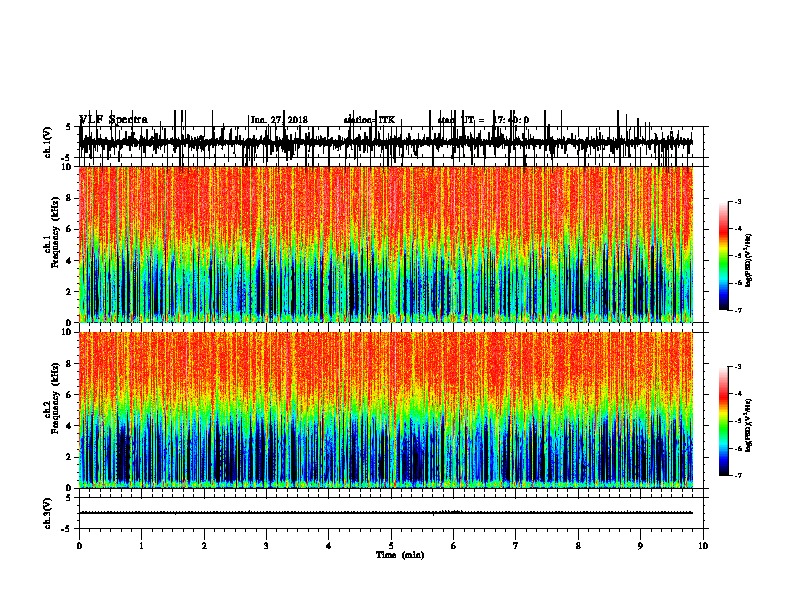Click the 8 kHz tick on ch.1 spectrogram
The height and width of the screenshot is (612, 792).
tap(69, 198)
